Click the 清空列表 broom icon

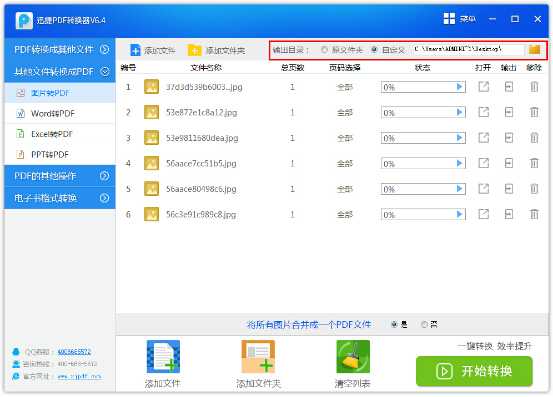click(x=353, y=357)
